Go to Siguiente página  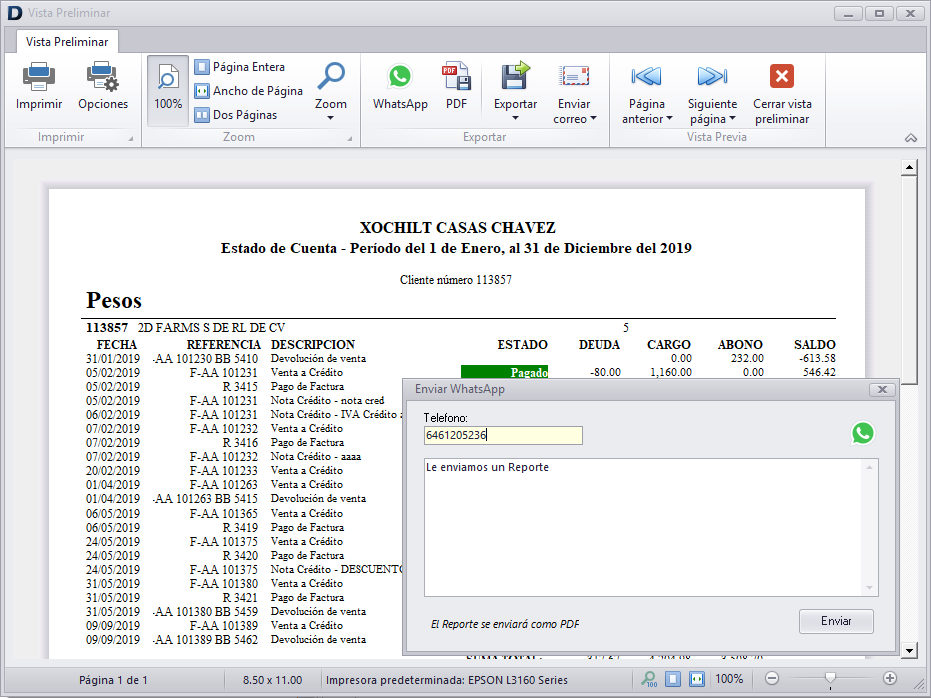(x=712, y=77)
